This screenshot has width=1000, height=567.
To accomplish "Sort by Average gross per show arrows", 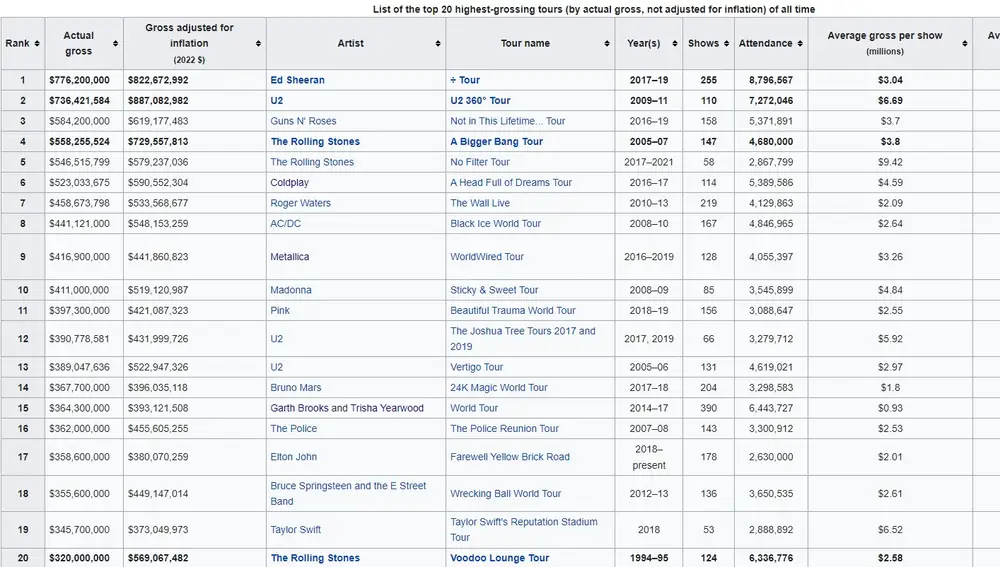I will pos(965,43).
